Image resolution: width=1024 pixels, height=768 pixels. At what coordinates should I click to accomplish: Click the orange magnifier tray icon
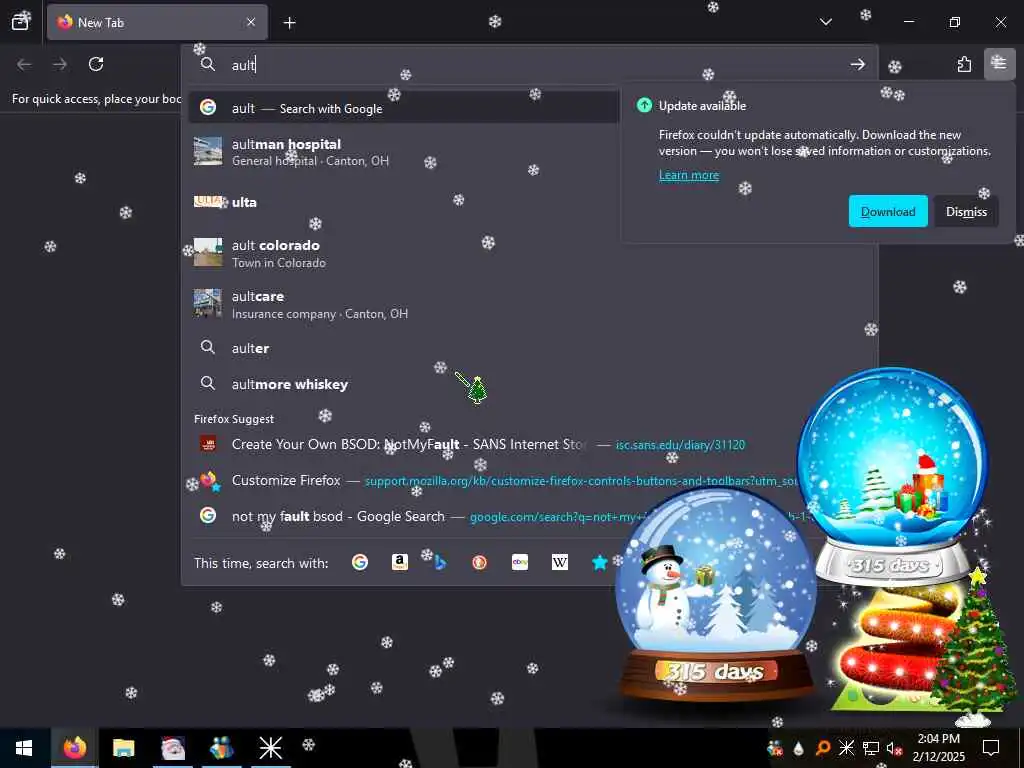tap(823, 748)
